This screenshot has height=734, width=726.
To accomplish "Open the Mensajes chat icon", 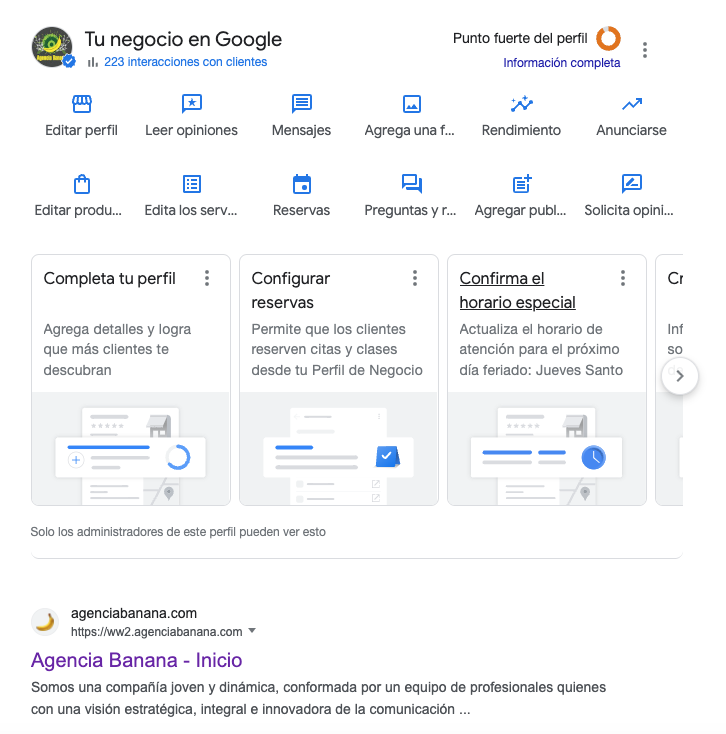I will pos(301,104).
